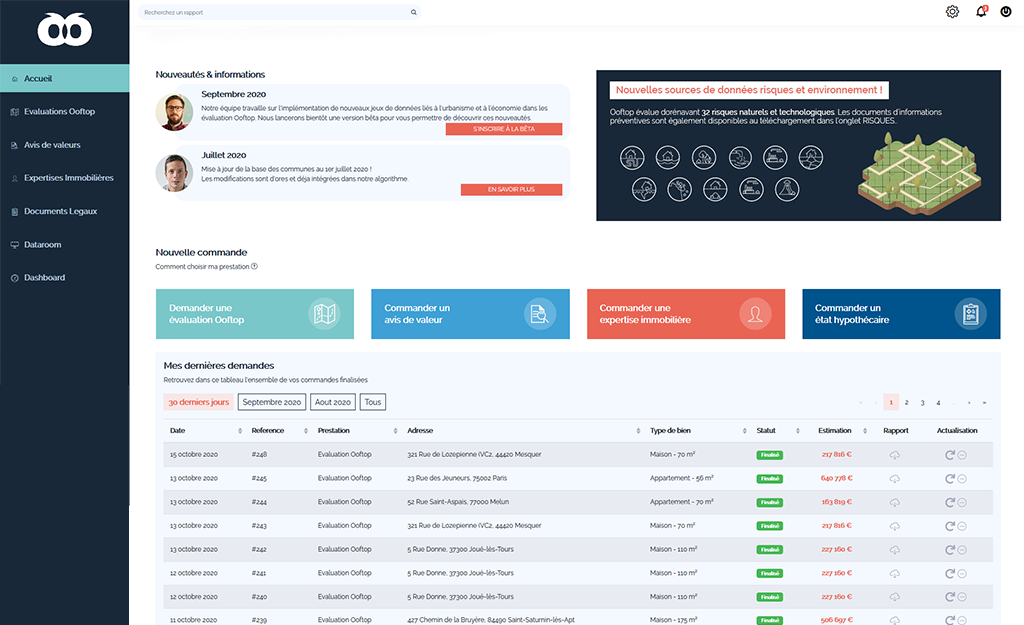Click Demander une évaluation Ooftop card
This screenshot has width=1024, height=625.
point(255,314)
